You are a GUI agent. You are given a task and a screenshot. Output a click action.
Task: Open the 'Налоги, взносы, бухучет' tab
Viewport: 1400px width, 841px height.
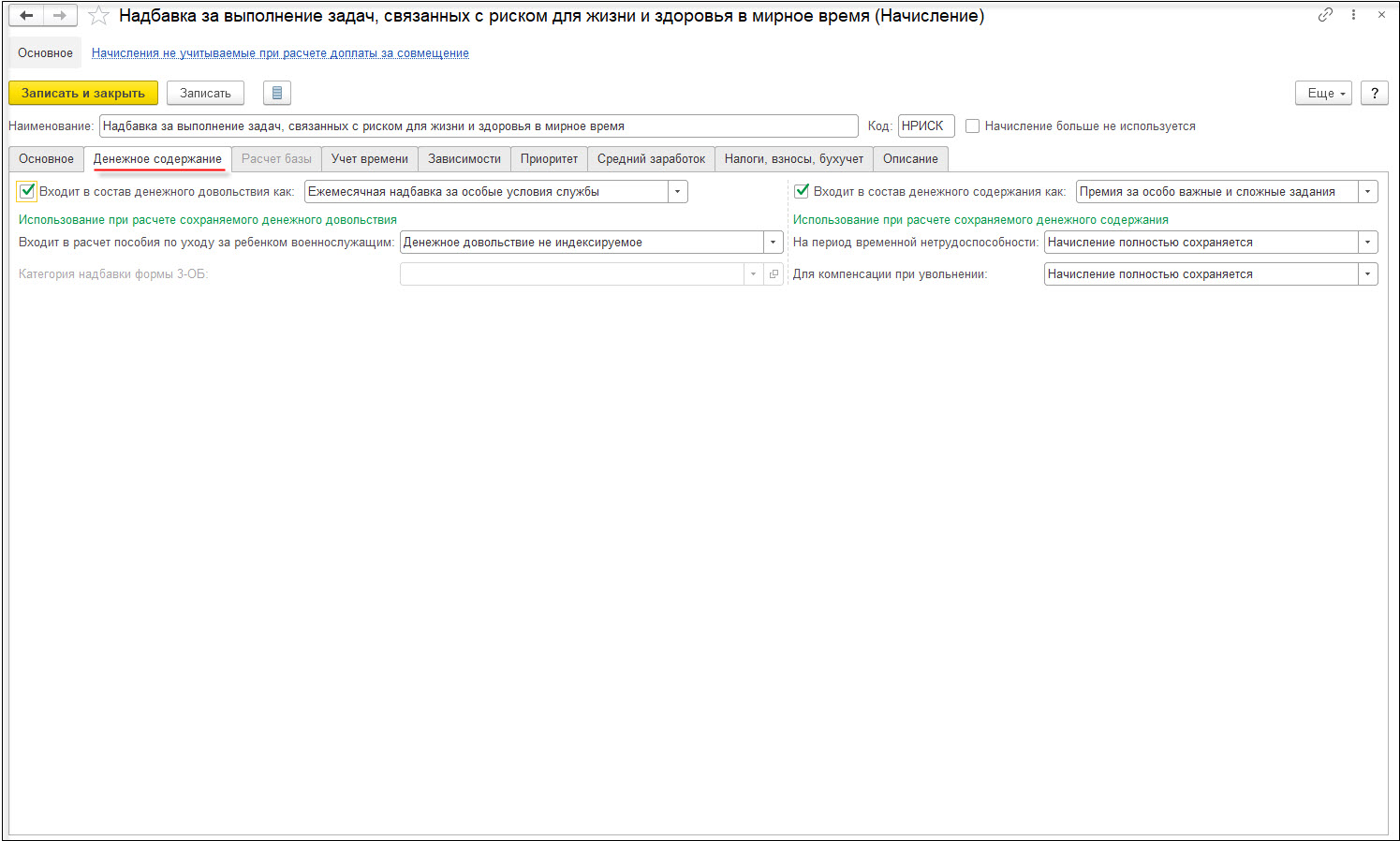click(794, 159)
